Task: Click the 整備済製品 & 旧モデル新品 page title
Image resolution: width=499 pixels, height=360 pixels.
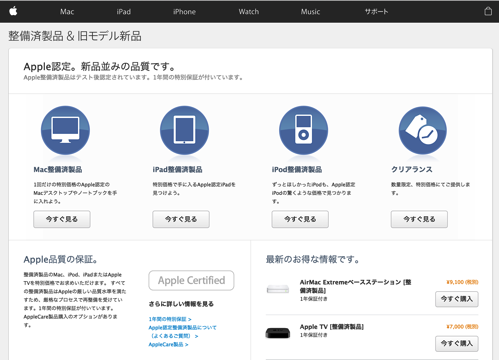Action: (75, 36)
